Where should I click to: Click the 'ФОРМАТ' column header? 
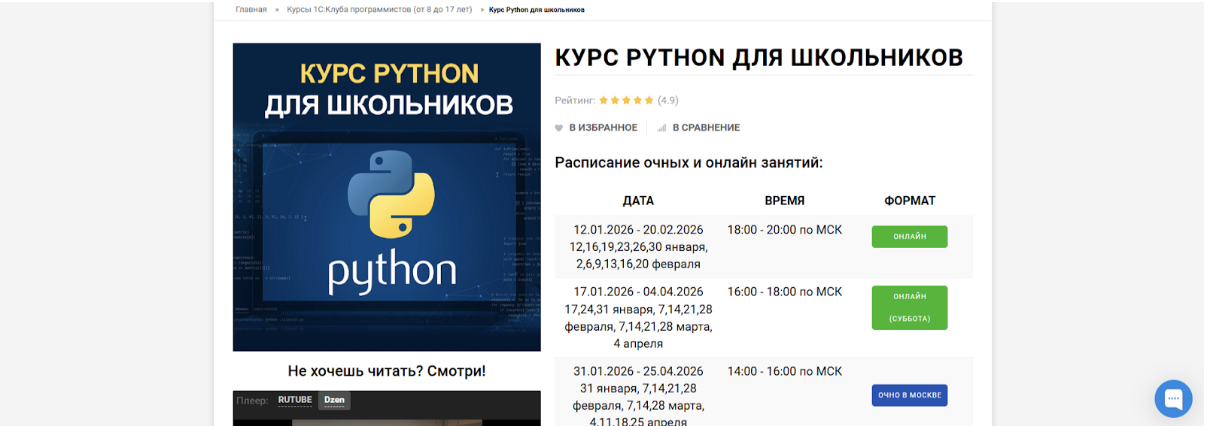tap(909, 200)
